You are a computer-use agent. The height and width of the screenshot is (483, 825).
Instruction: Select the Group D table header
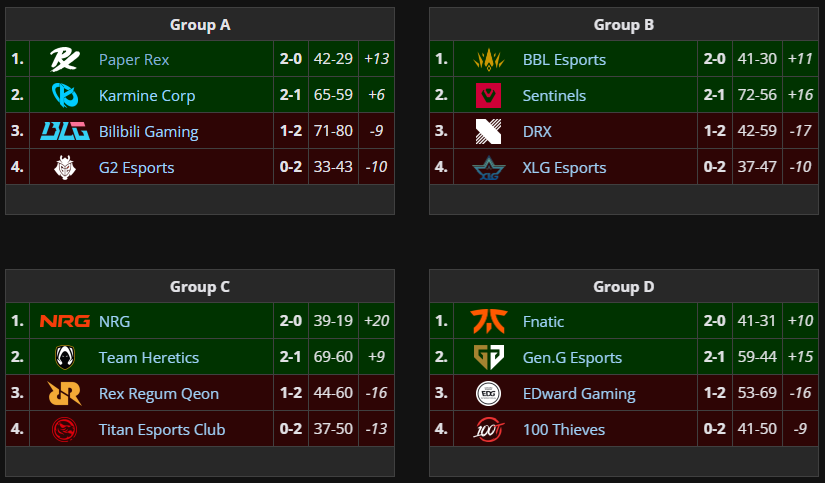coord(623,287)
